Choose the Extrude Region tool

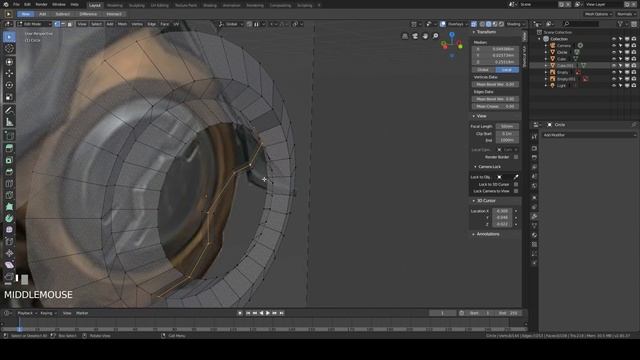pos(9,149)
